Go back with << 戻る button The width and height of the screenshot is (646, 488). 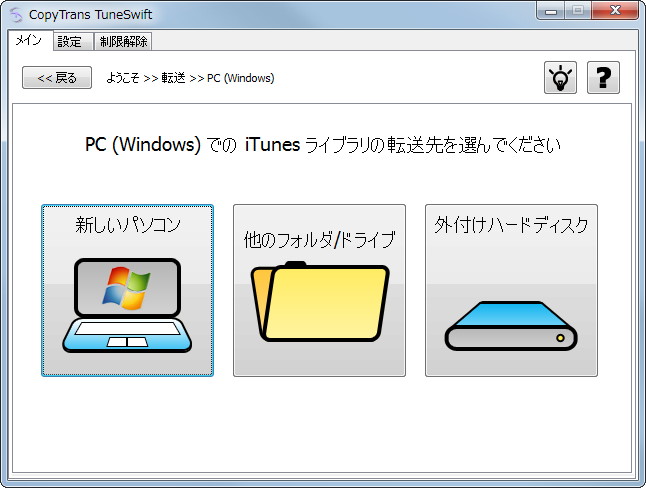(x=57, y=77)
